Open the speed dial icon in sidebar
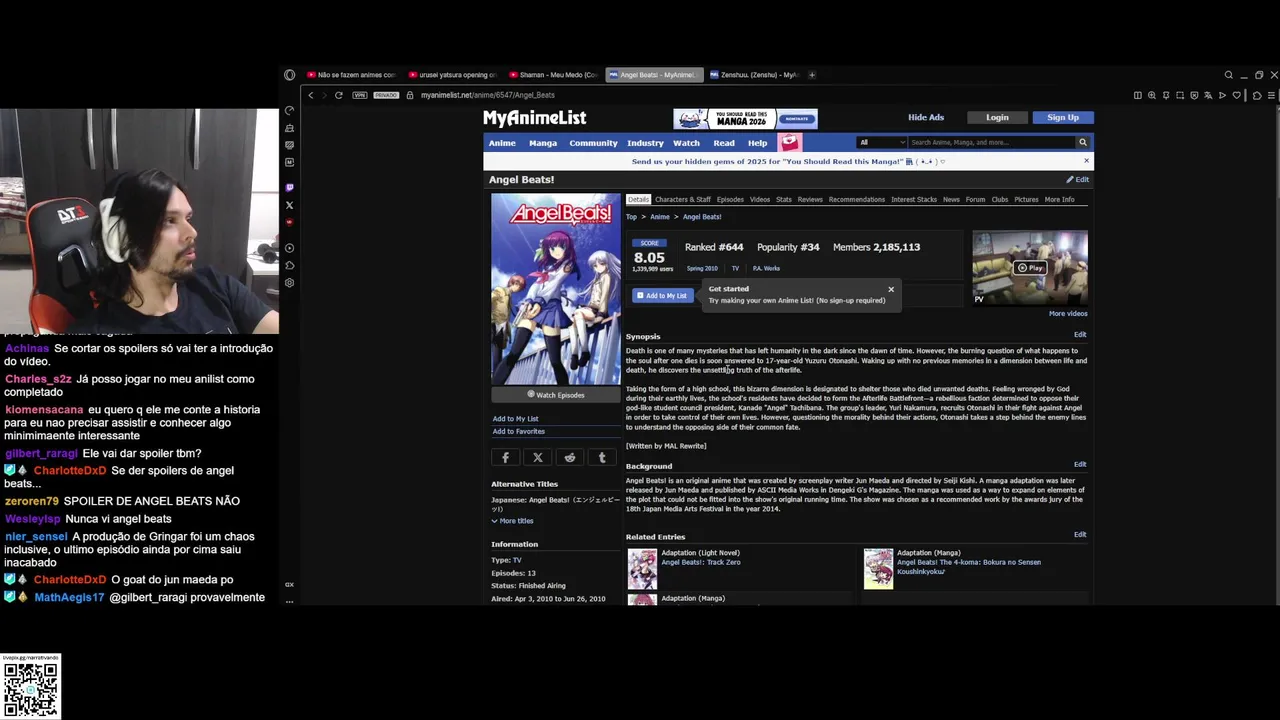 [289, 110]
